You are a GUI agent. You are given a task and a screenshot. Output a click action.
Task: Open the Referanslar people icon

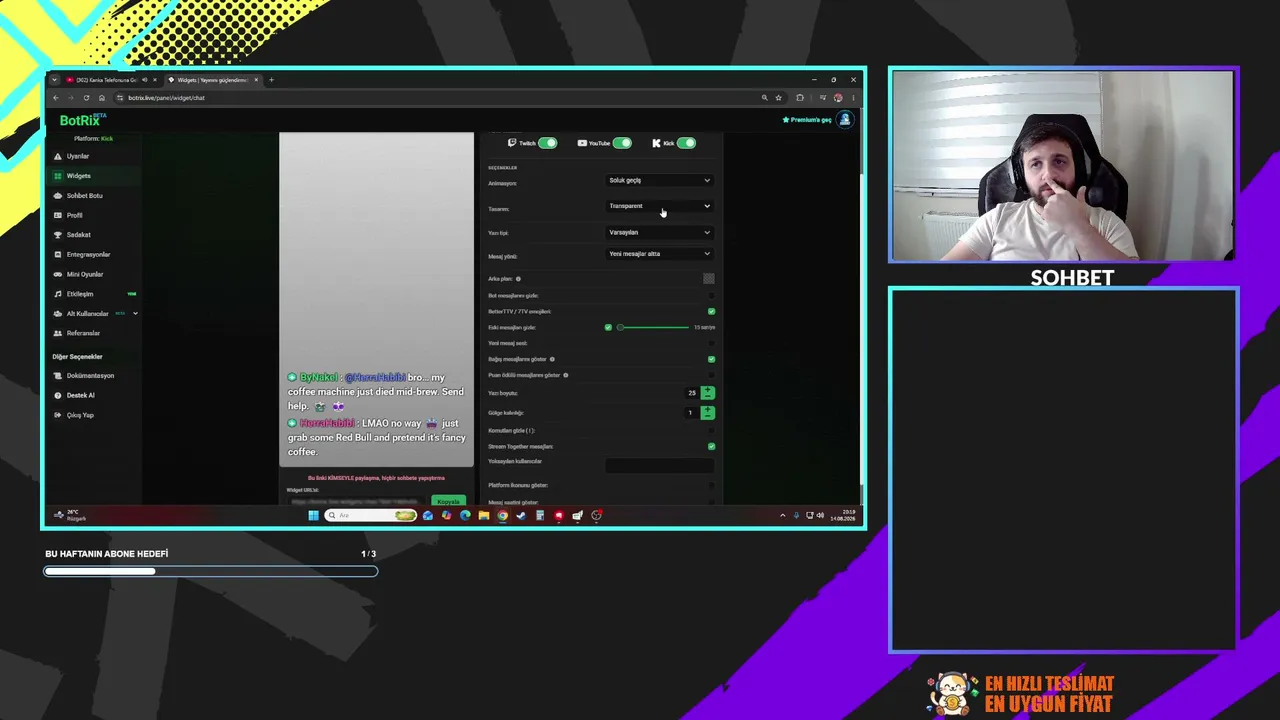(57, 333)
